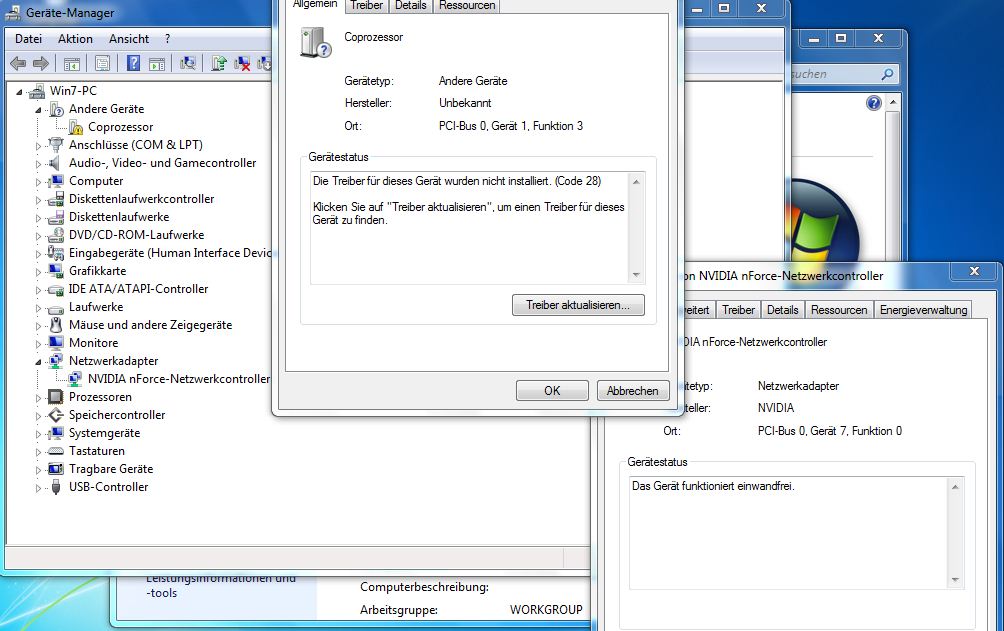Switch to Treiber tab in Coprozessor dialog
The width and height of the screenshot is (1004, 631).
click(x=366, y=6)
